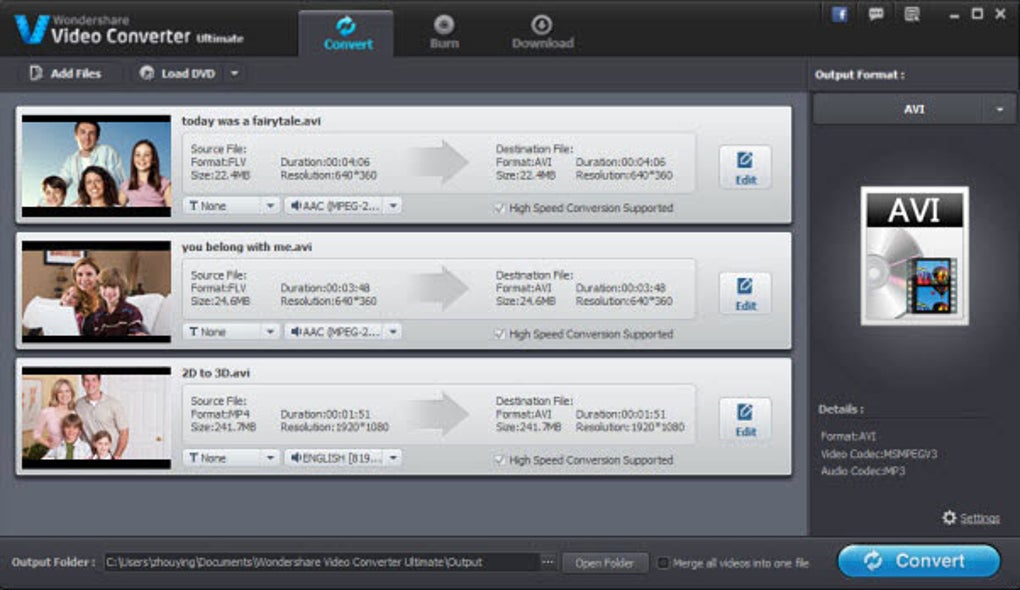Click file name 2D to 3D.avi
This screenshot has width=1020, height=590.
(x=215, y=373)
